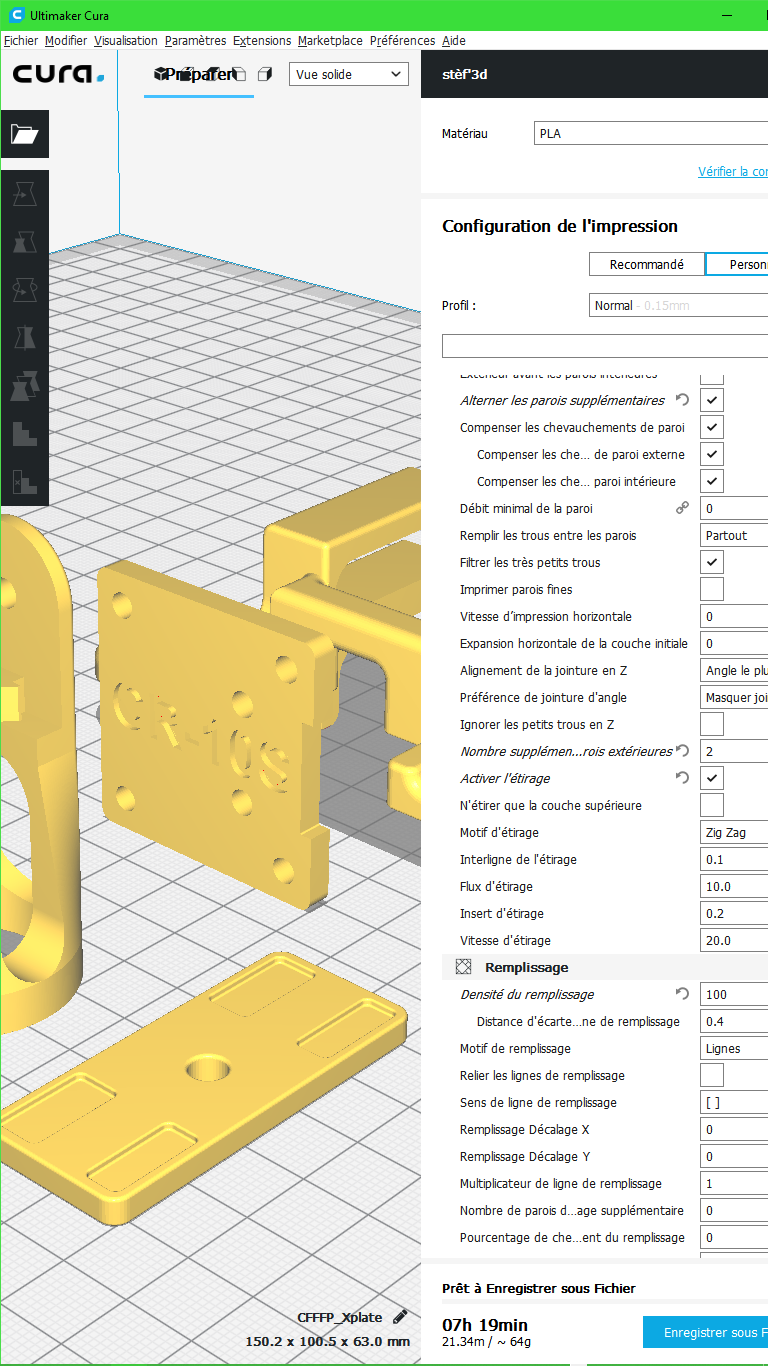This screenshot has width=768, height=1366.
Task: Toggle Compenser les chevauchements de paroi checkbox
Action: pyautogui.click(x=712, y=427)
